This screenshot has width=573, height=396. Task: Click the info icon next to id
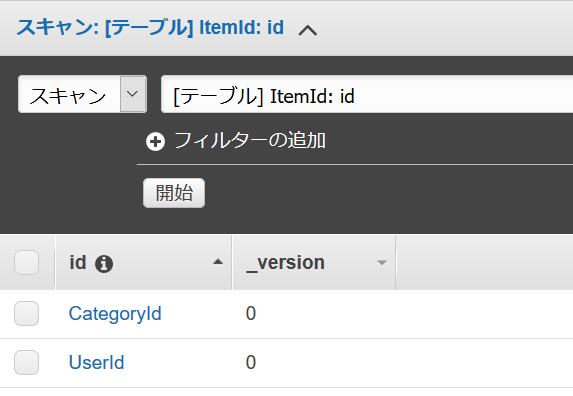point(104,264)
